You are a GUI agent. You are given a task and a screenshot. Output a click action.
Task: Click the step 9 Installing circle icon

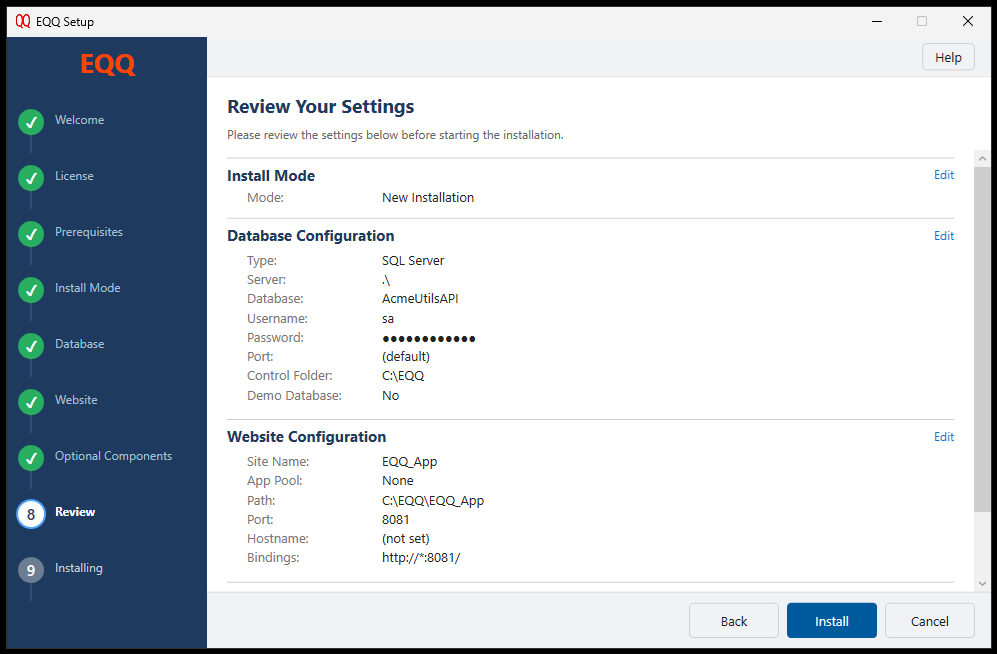(x=31, y=570)
